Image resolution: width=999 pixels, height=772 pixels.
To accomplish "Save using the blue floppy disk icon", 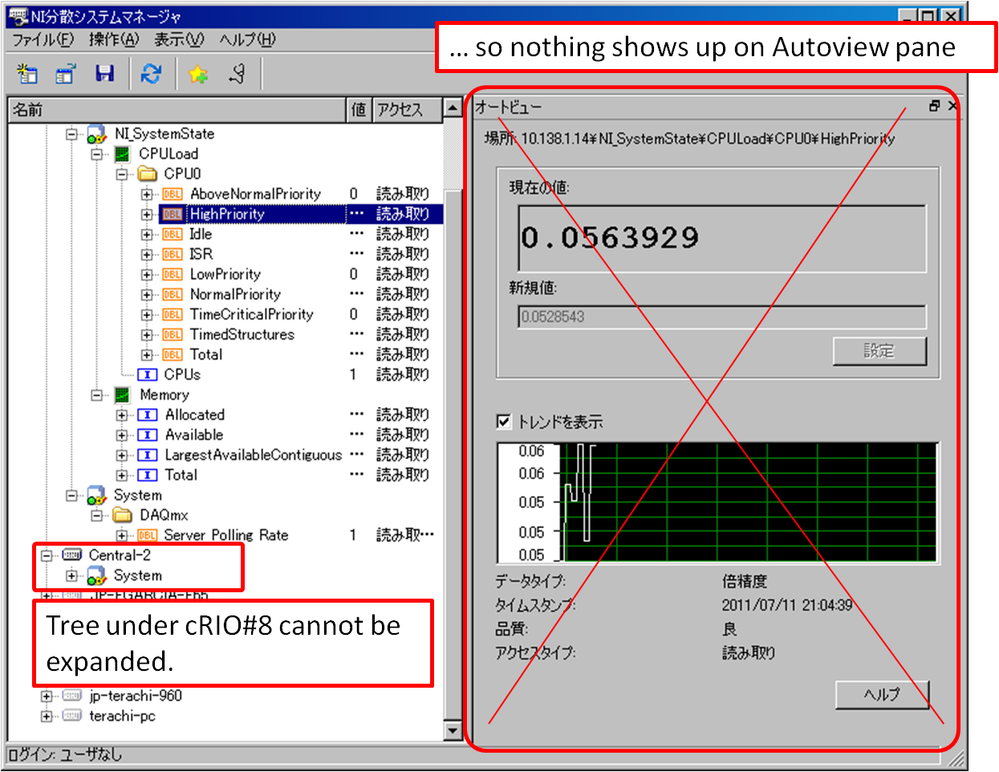I will [104, 74].
